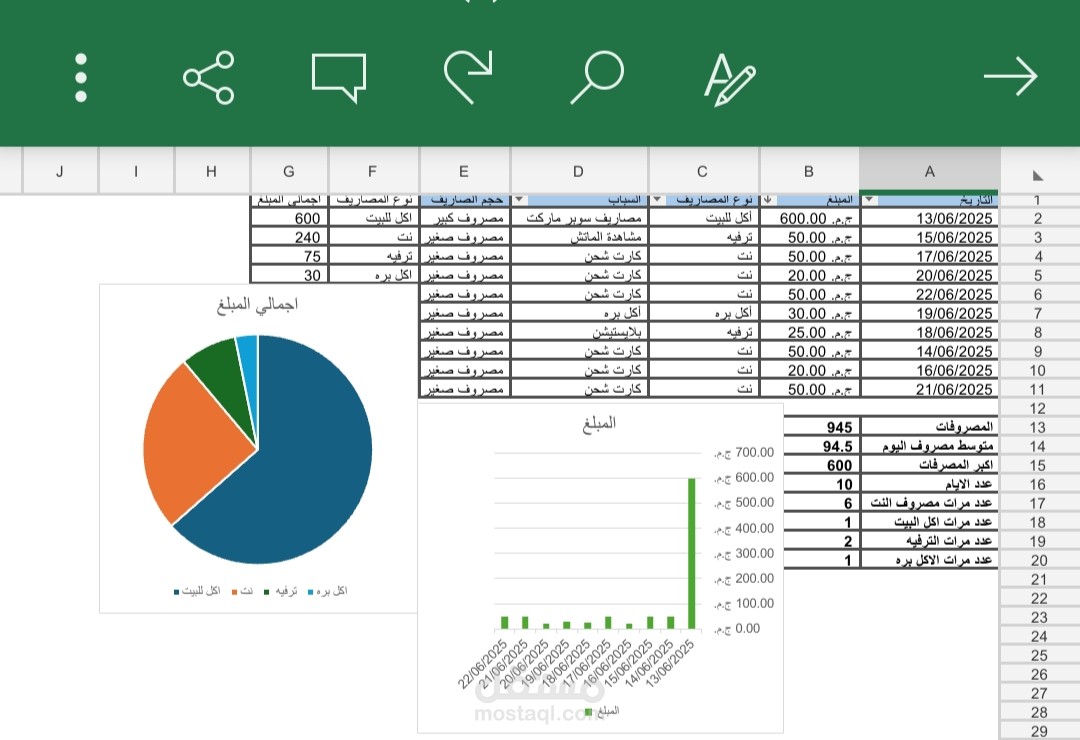Select column G header
1080x740 pixels.
(x=289, y=171)
